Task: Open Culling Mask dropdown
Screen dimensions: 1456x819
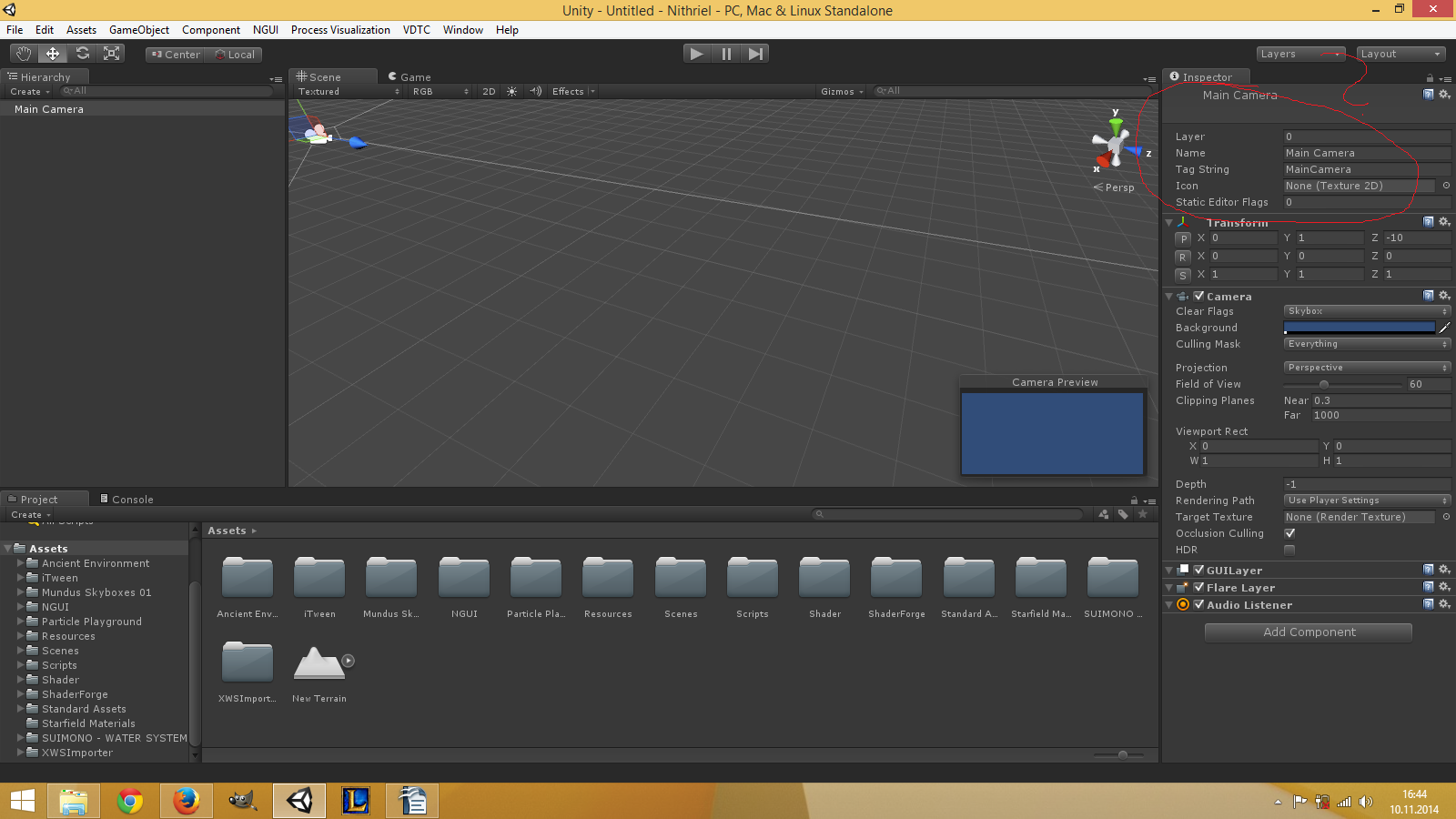Action: (1367, 344)
